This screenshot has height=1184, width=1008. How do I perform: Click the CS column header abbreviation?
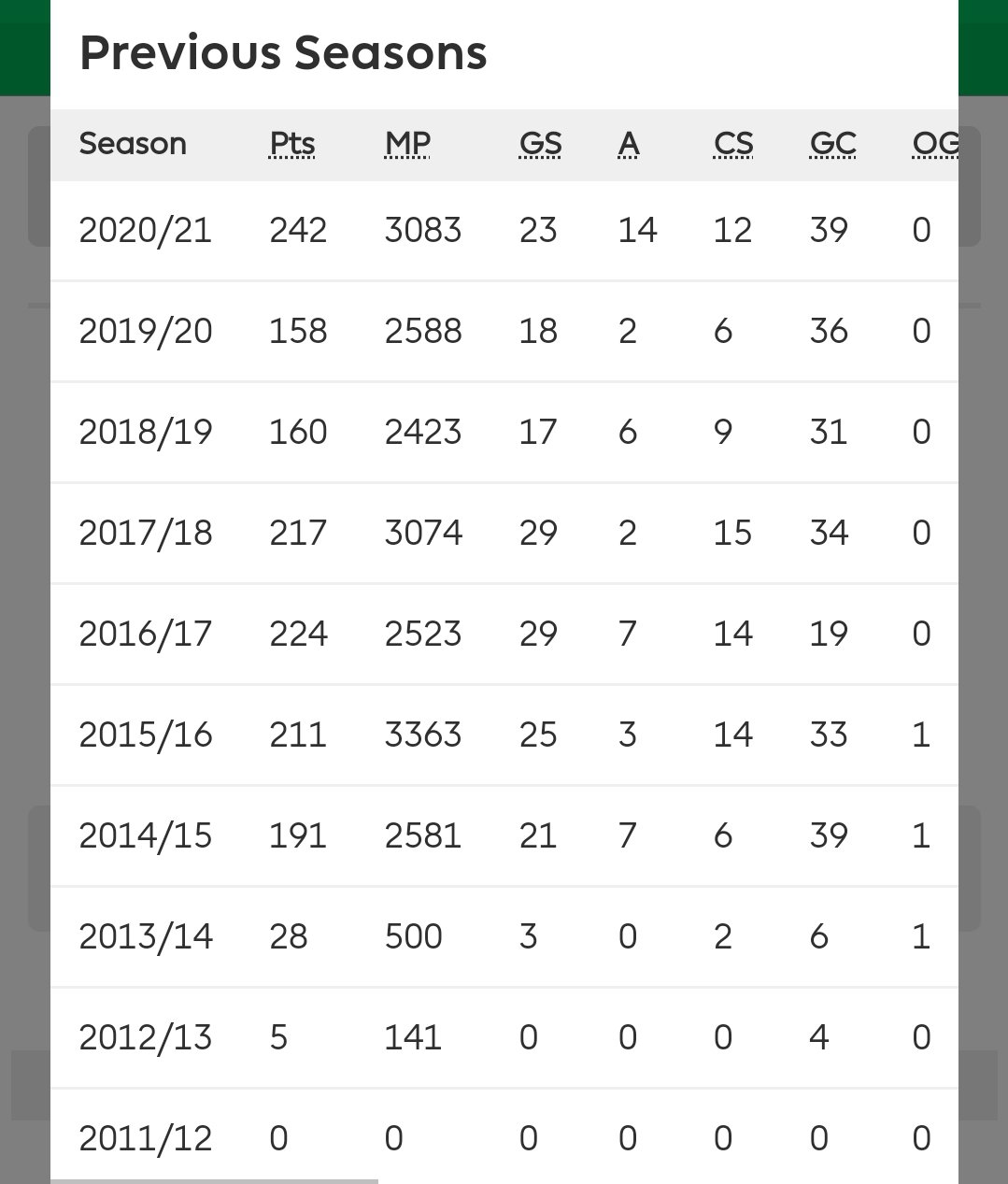coord(733,144)
